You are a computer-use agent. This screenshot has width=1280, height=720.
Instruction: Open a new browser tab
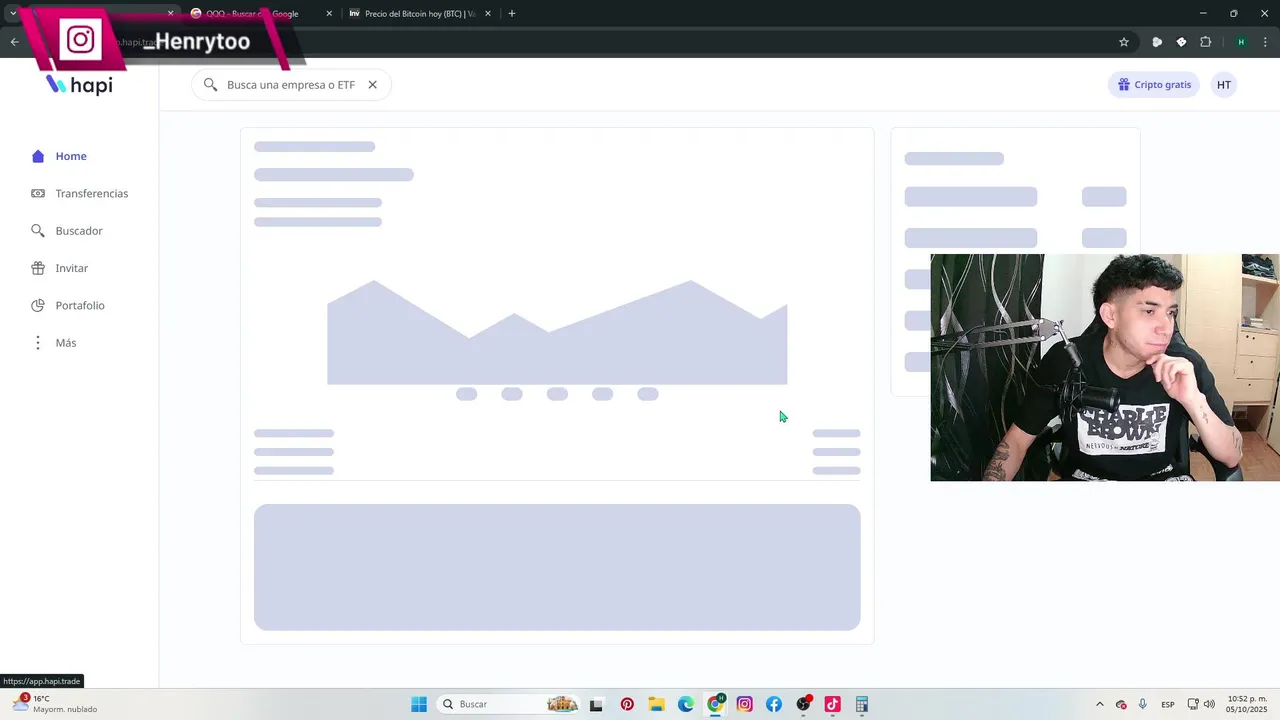(512, 14)
